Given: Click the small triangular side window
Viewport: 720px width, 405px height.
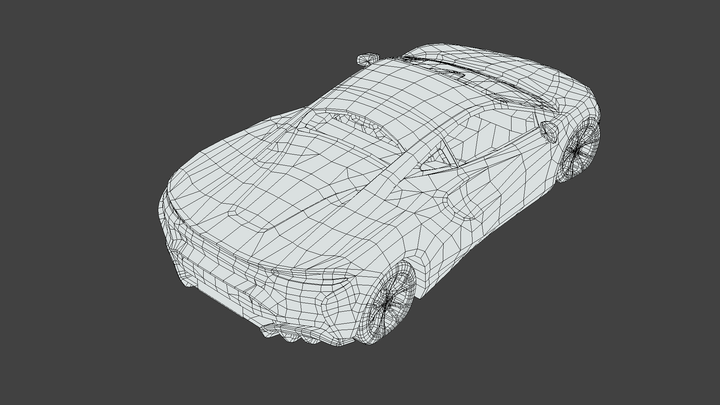Looking at the screenshot, I should pos(436,161).
